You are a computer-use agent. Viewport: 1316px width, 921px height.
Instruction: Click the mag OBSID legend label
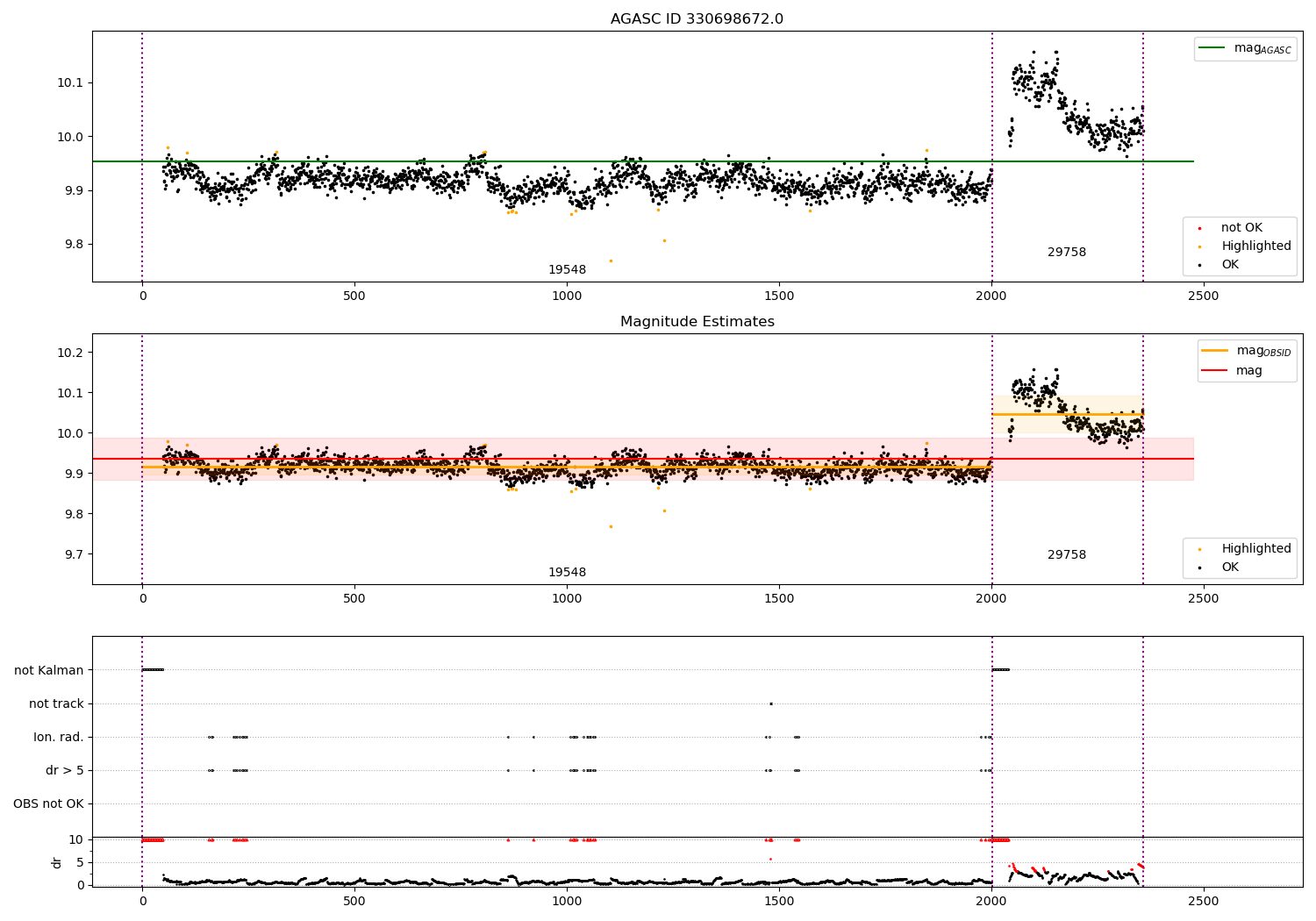point(1264,351)
